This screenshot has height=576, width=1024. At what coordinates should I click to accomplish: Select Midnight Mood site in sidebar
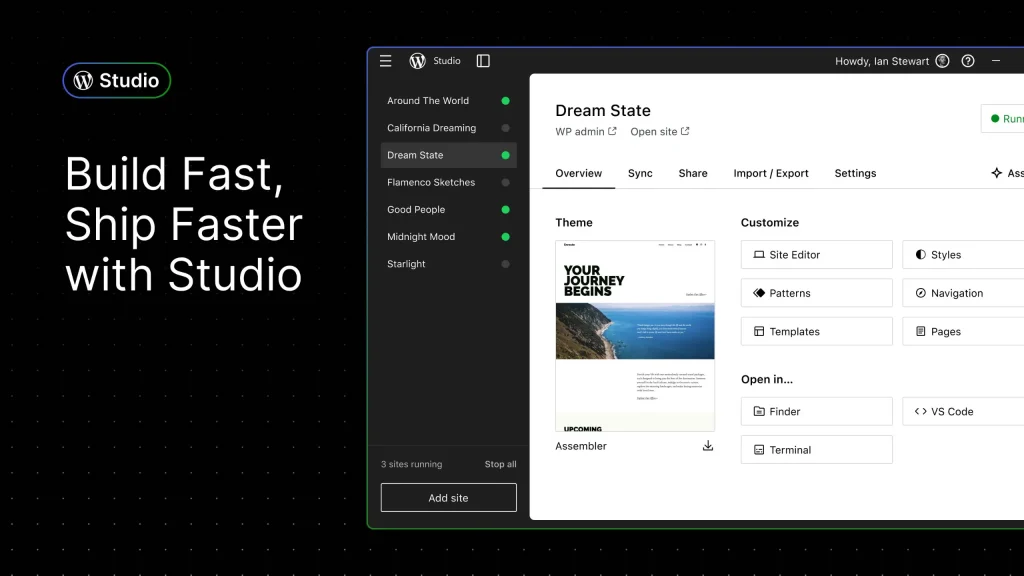pyautogui.click(x=421, y=237)
